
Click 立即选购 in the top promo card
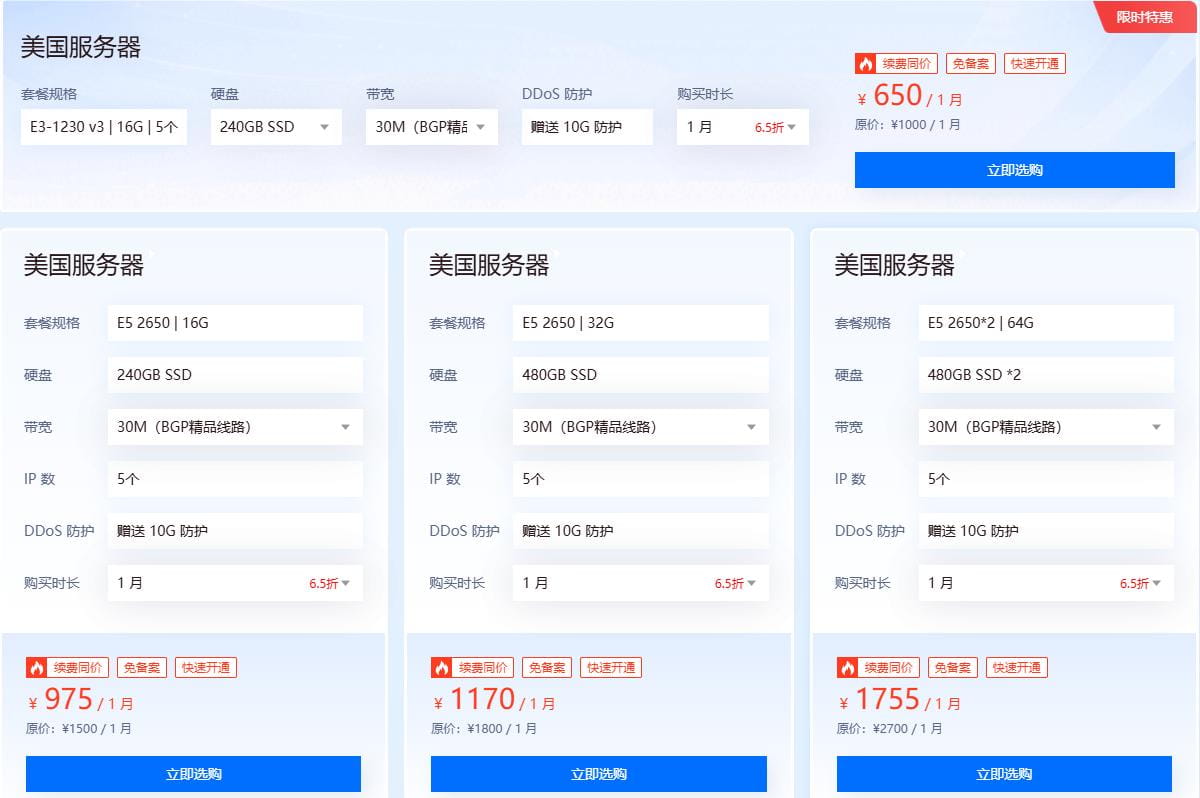click(x=1014, y=169)
